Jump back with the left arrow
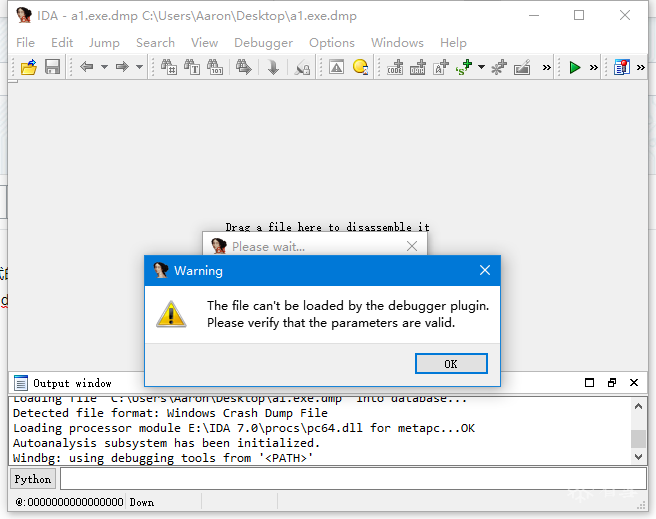This screenshot has width=656, height=519. (86, 67)
